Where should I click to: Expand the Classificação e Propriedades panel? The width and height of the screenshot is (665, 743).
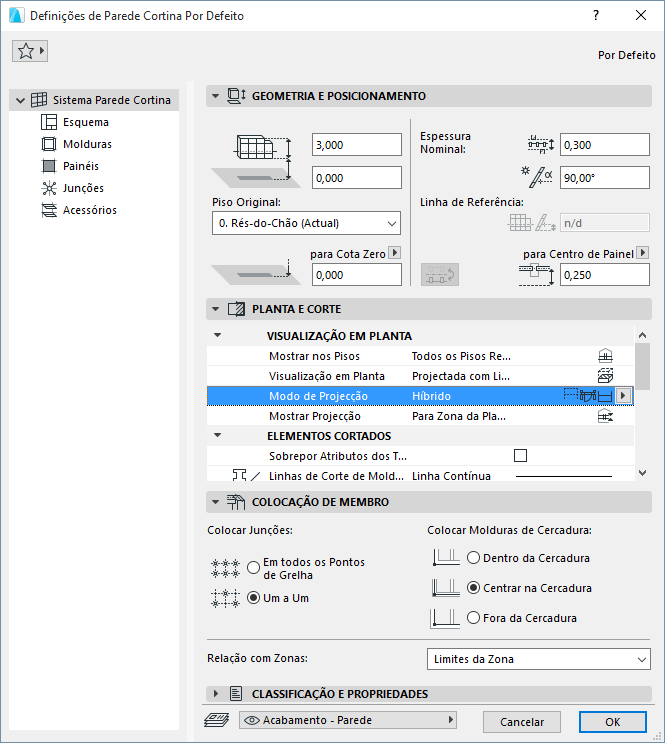pyautogui.click(x=216, y=694)
